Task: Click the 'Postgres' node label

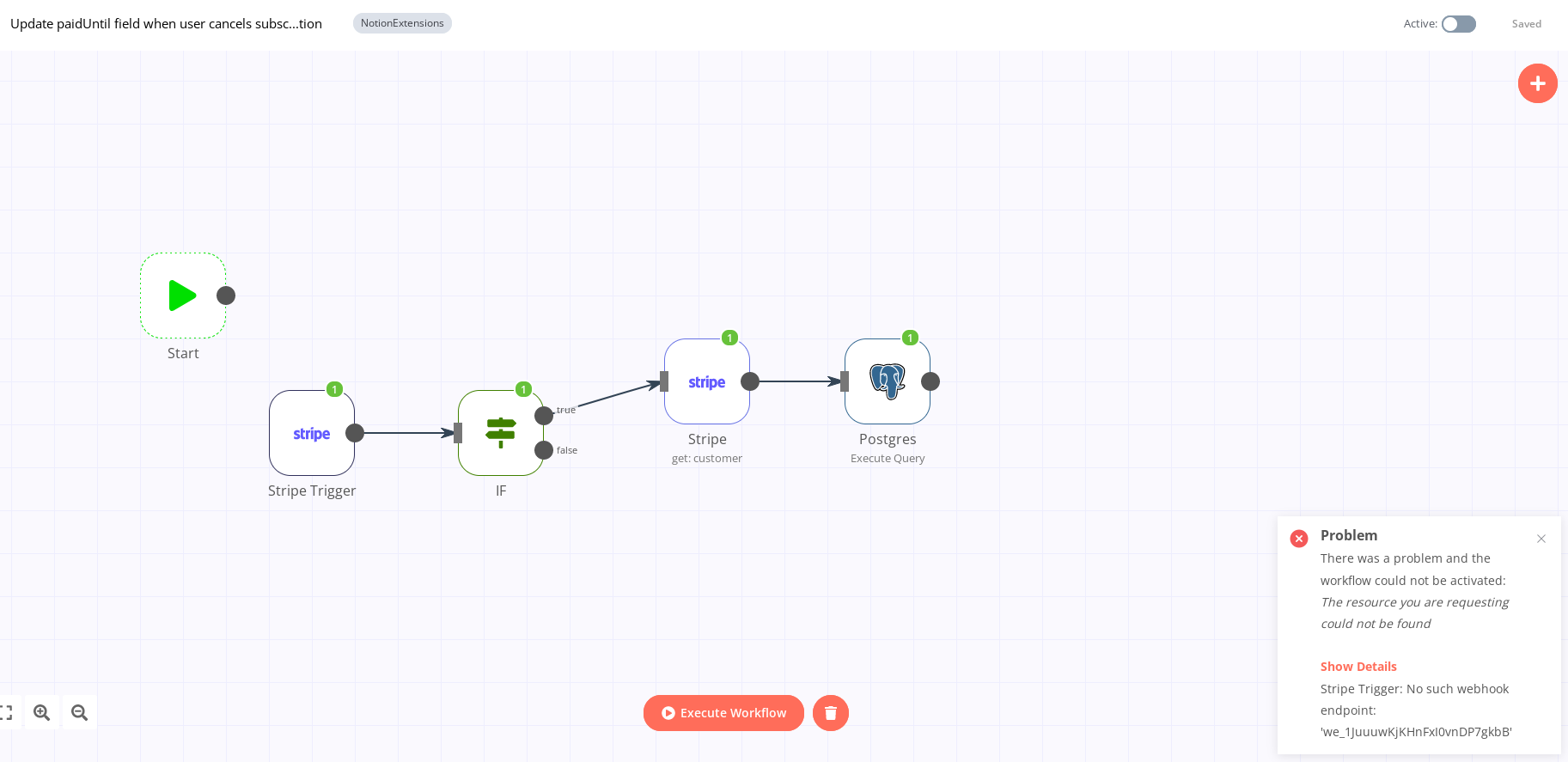Action: (888, 439)
